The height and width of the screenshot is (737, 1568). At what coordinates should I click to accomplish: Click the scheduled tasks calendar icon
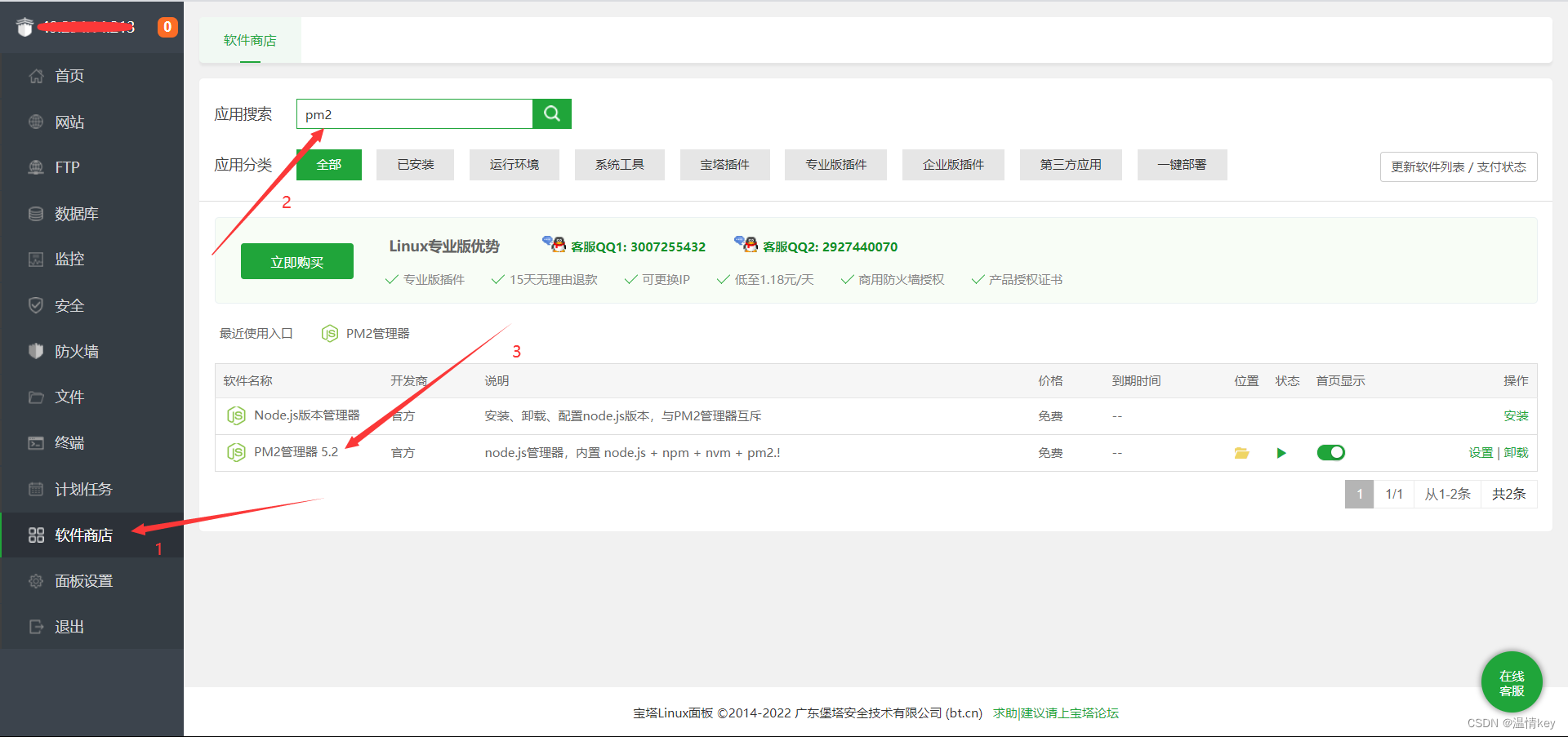click(x=36, y=489)
